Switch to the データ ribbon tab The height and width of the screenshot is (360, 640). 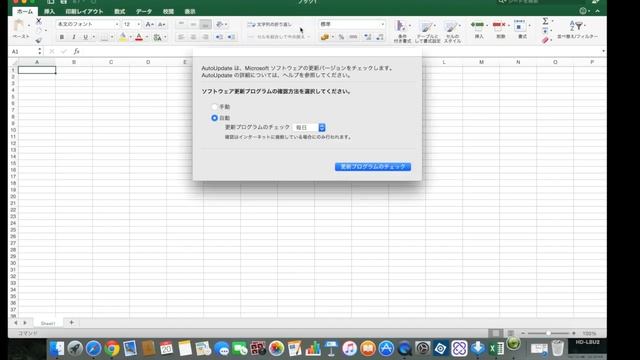pyautogui.click(x=144, y=11)
